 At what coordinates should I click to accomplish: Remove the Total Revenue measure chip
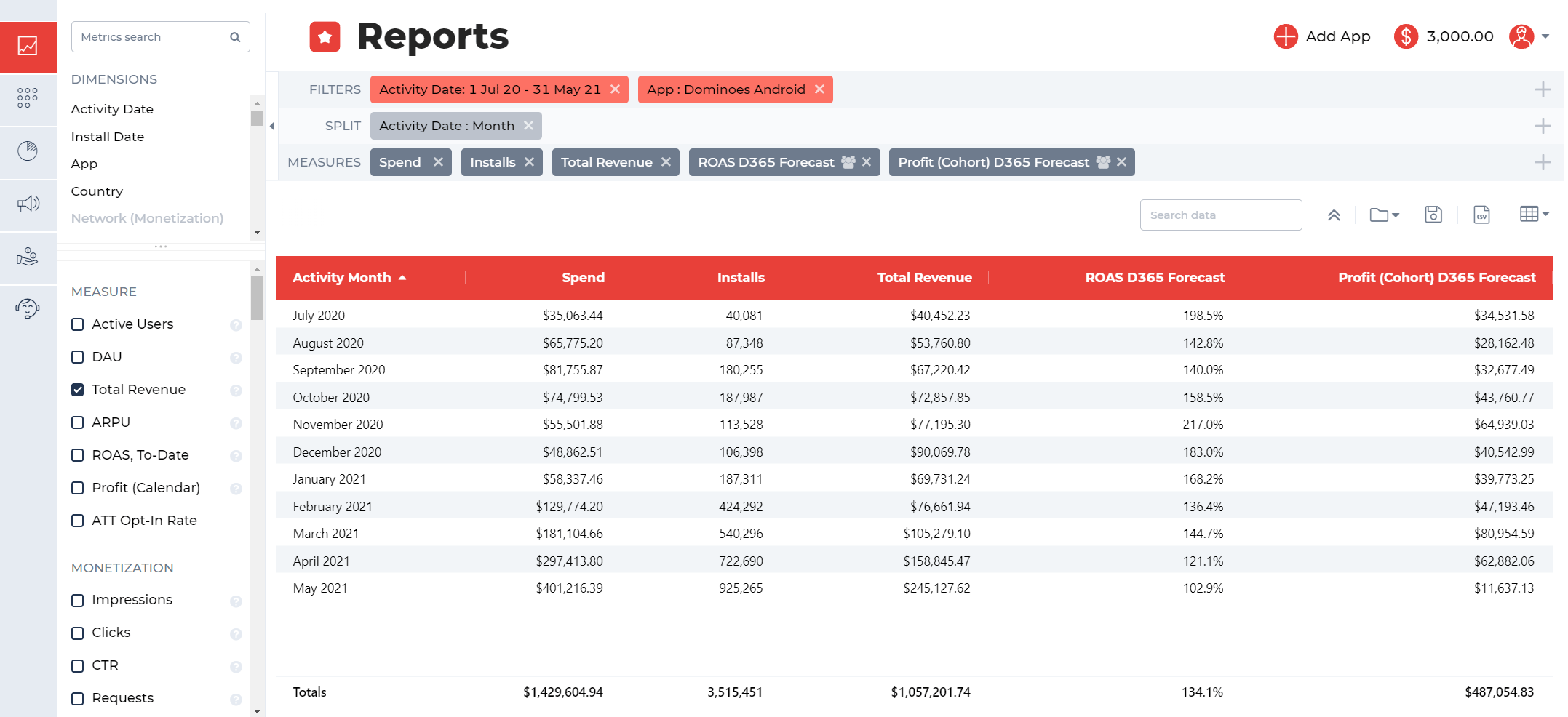coord(666,162)
